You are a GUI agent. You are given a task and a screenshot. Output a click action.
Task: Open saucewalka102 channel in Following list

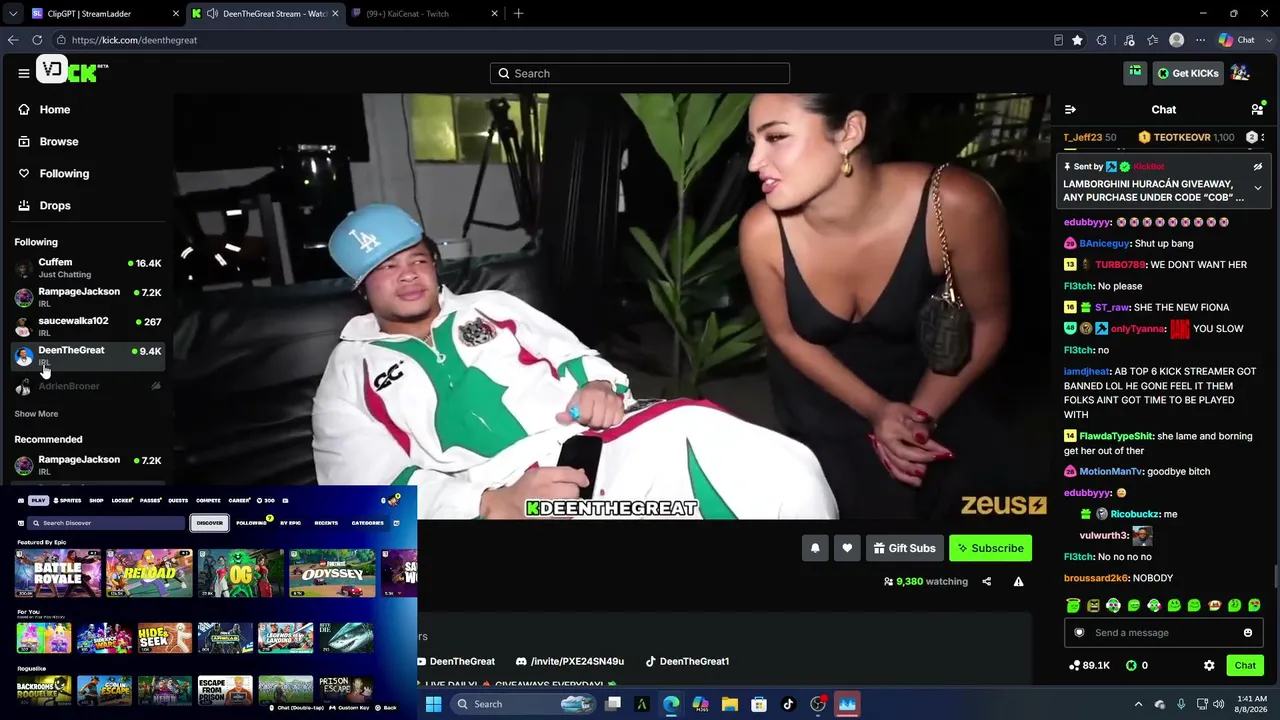(88, 326)
